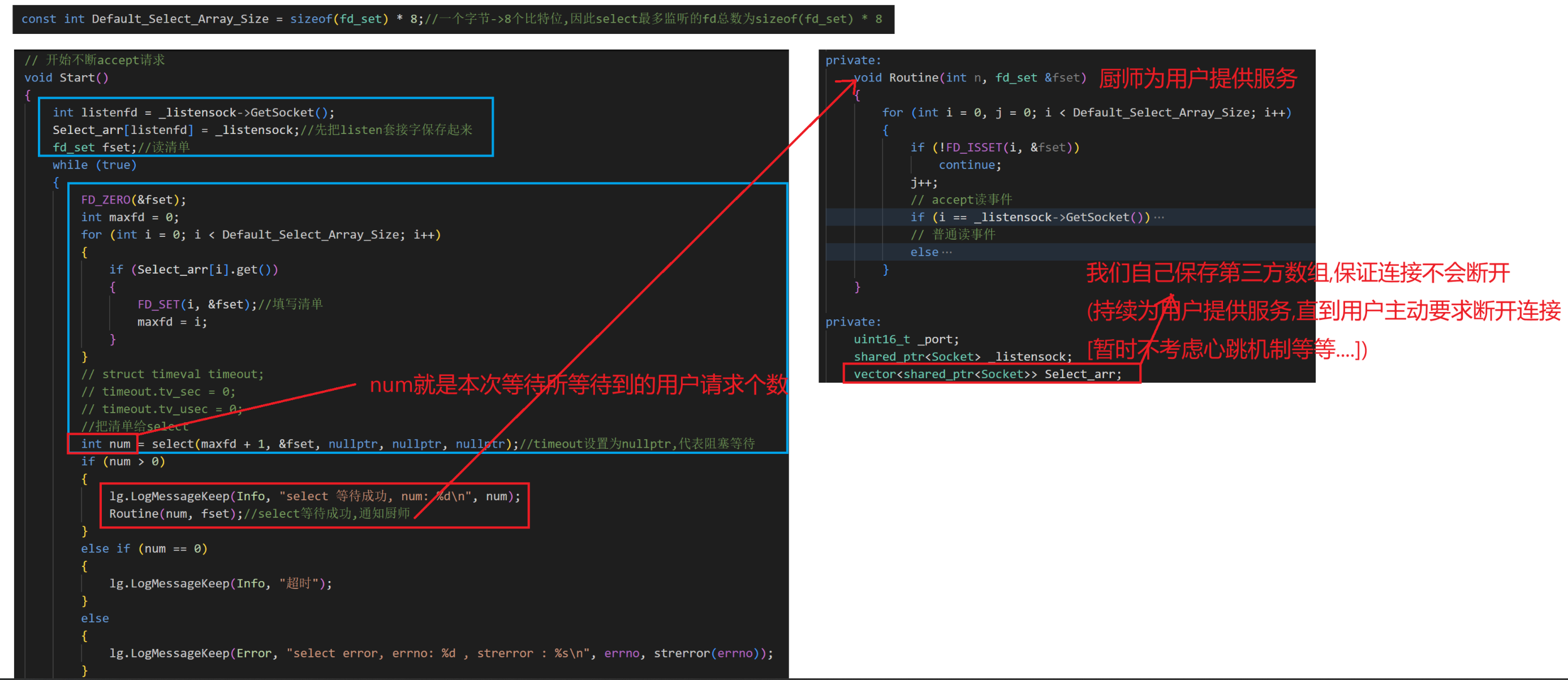Click 'private:' above the Routine function
The height and width of the screenshot is (680, 1568).
click(x=854, y=60)
